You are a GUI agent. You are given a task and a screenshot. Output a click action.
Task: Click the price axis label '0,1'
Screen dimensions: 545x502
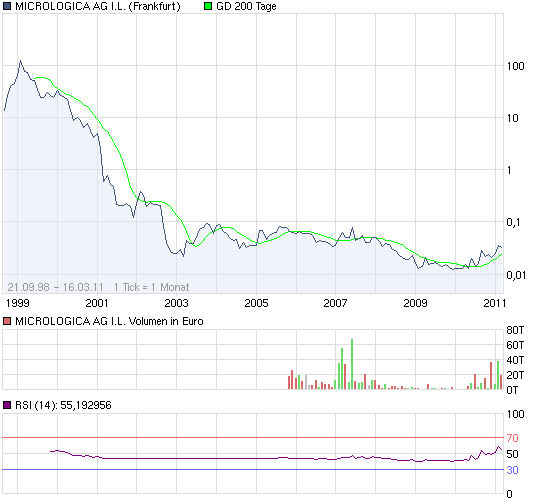coord(513,222)
